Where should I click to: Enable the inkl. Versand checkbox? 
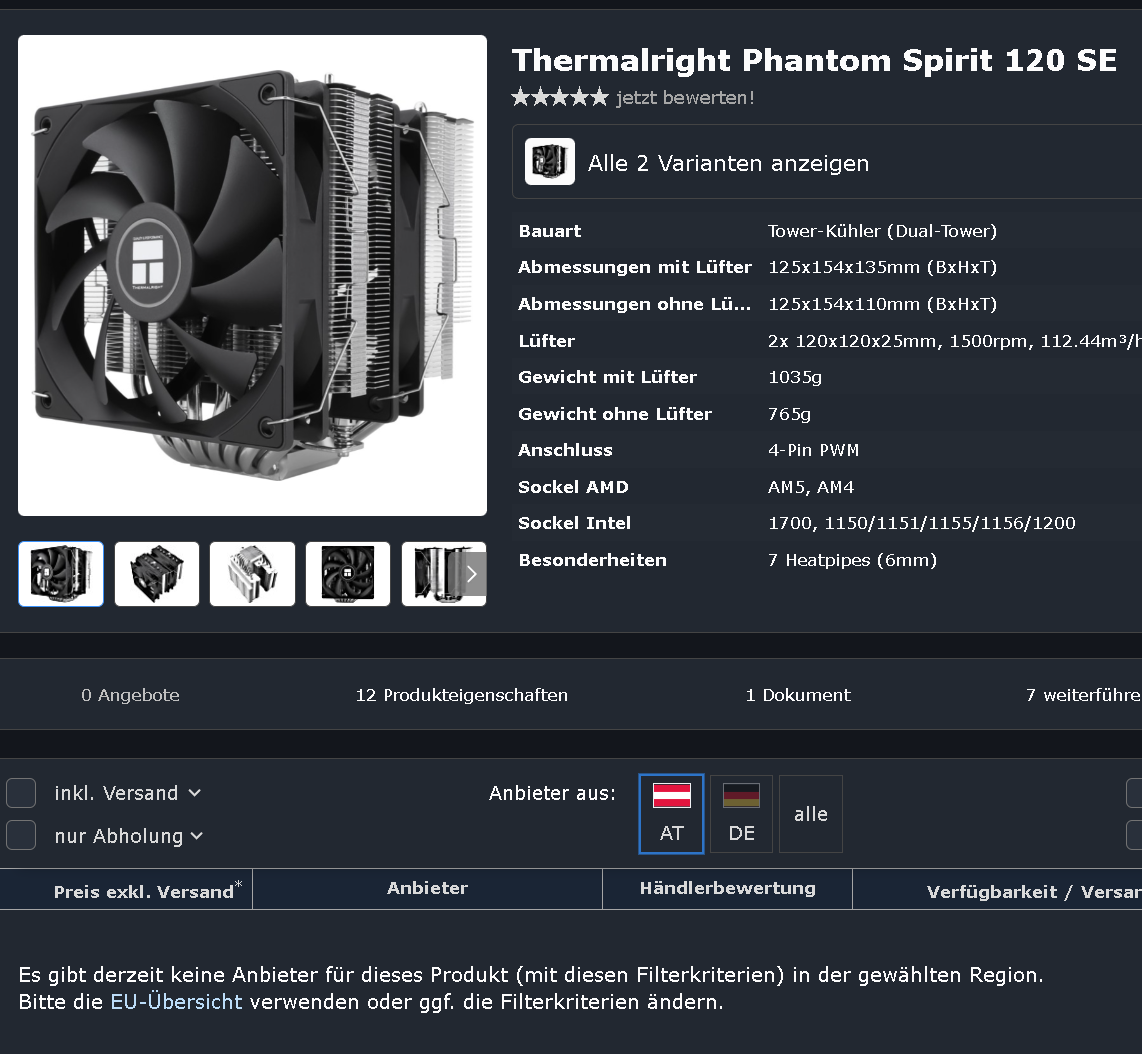(21, 793)
